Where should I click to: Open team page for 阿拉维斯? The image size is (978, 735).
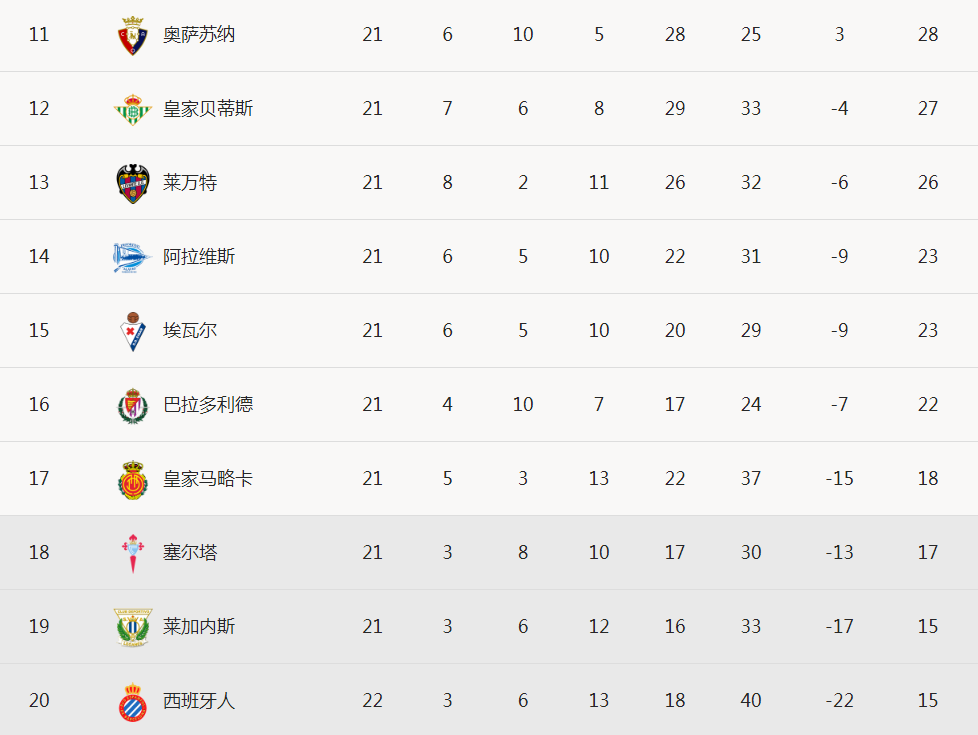tap(199, 256)
